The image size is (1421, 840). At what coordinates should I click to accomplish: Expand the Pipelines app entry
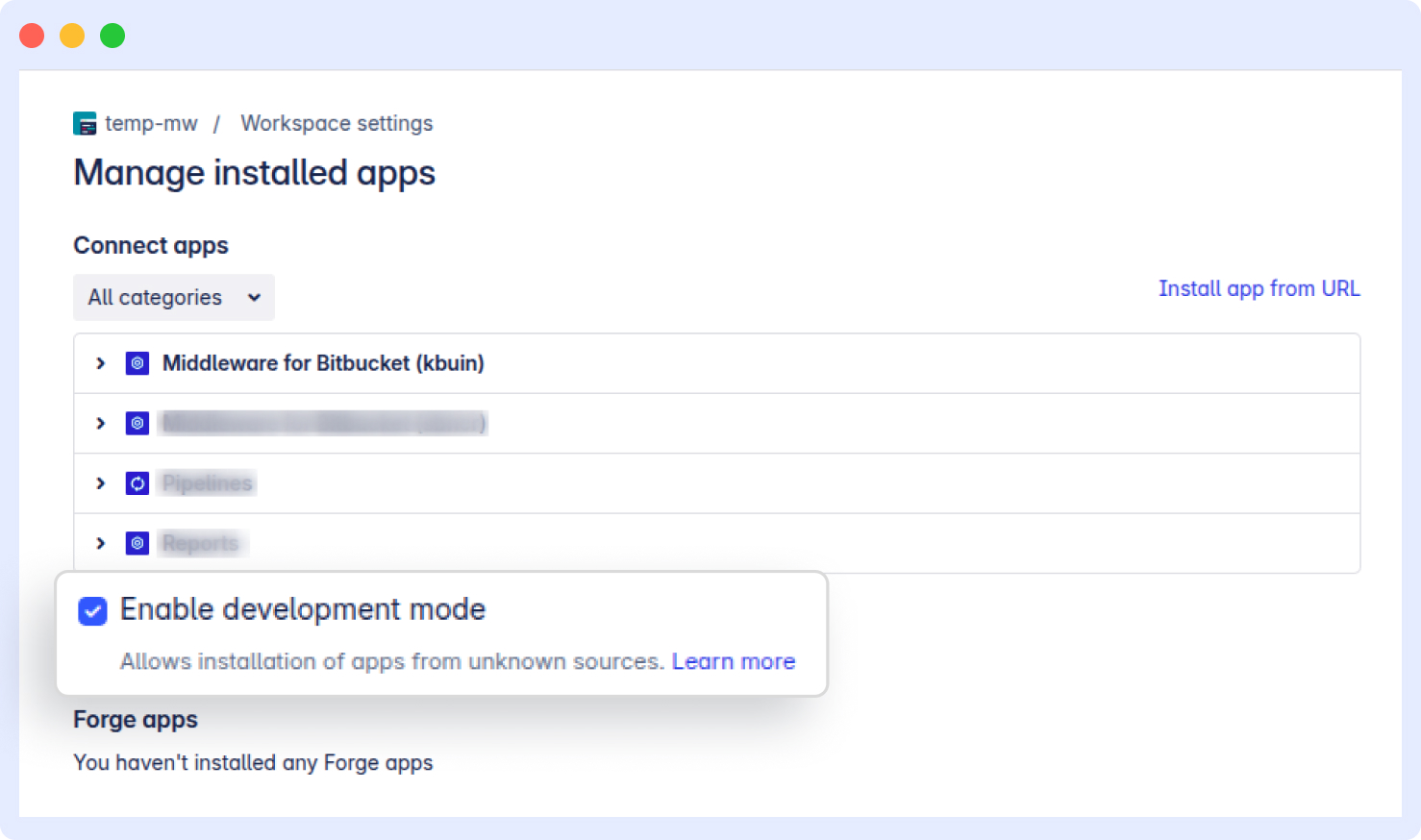[101, 483]
